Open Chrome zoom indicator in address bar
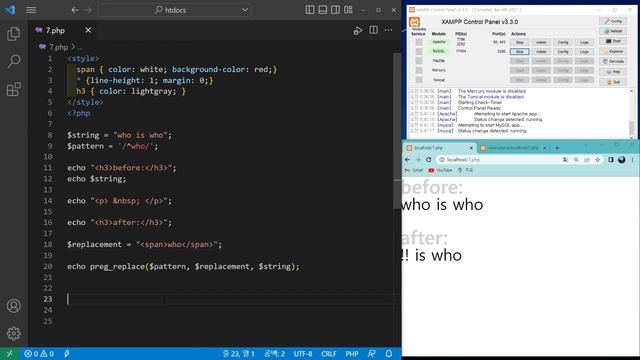The image size is (640, 360). click(576, 160)
